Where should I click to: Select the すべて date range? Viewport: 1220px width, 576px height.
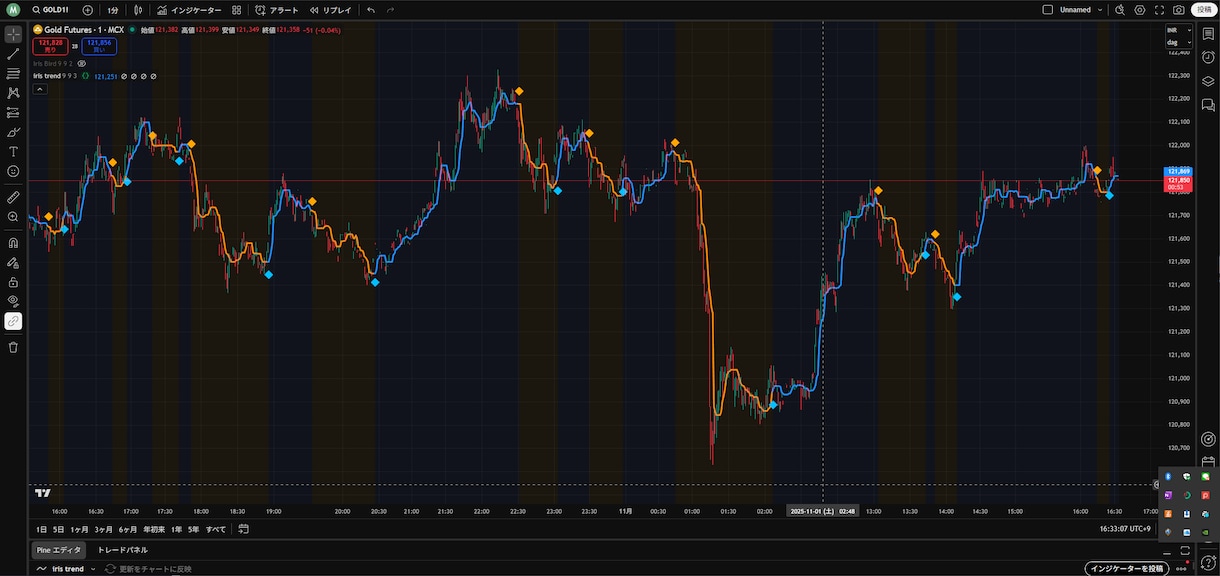(216, 529)
